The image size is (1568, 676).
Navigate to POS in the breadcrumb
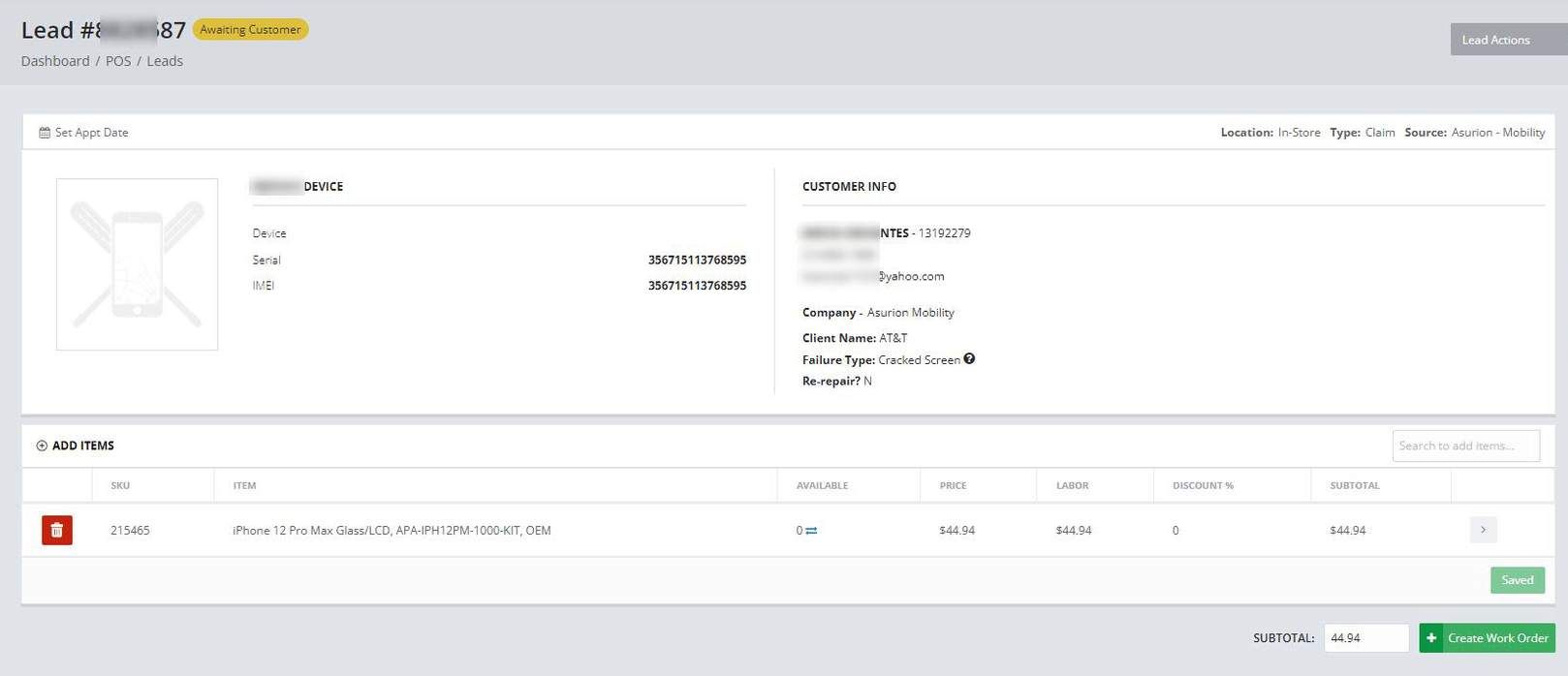pos(118,61)
